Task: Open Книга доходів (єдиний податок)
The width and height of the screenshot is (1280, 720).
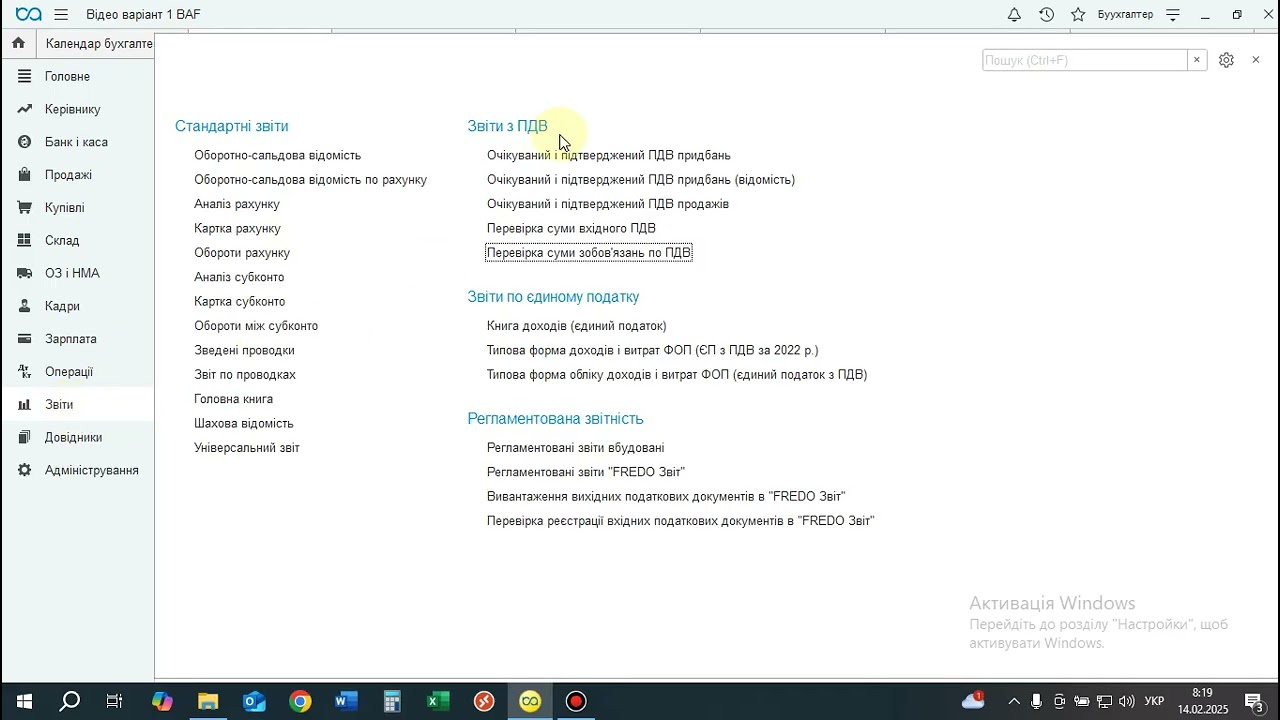Action: point(577,326)
